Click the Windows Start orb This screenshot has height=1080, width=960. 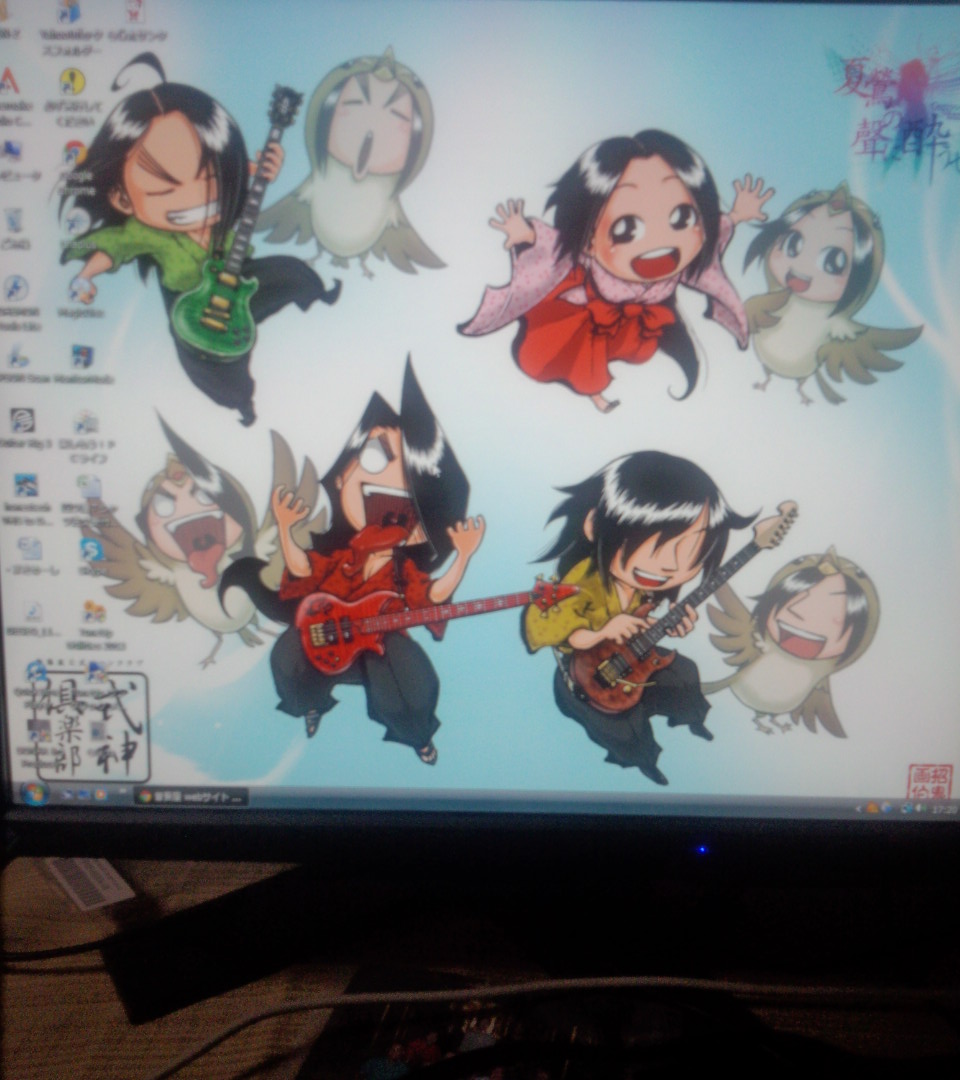pyautogui.click(x=33, y=794)
